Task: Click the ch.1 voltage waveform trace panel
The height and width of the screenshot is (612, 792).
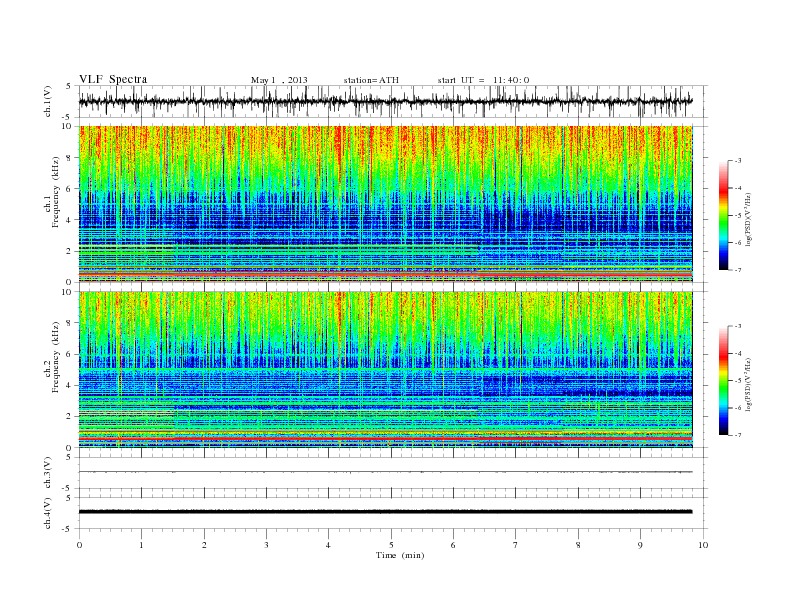Action: [x=392, y=101]
